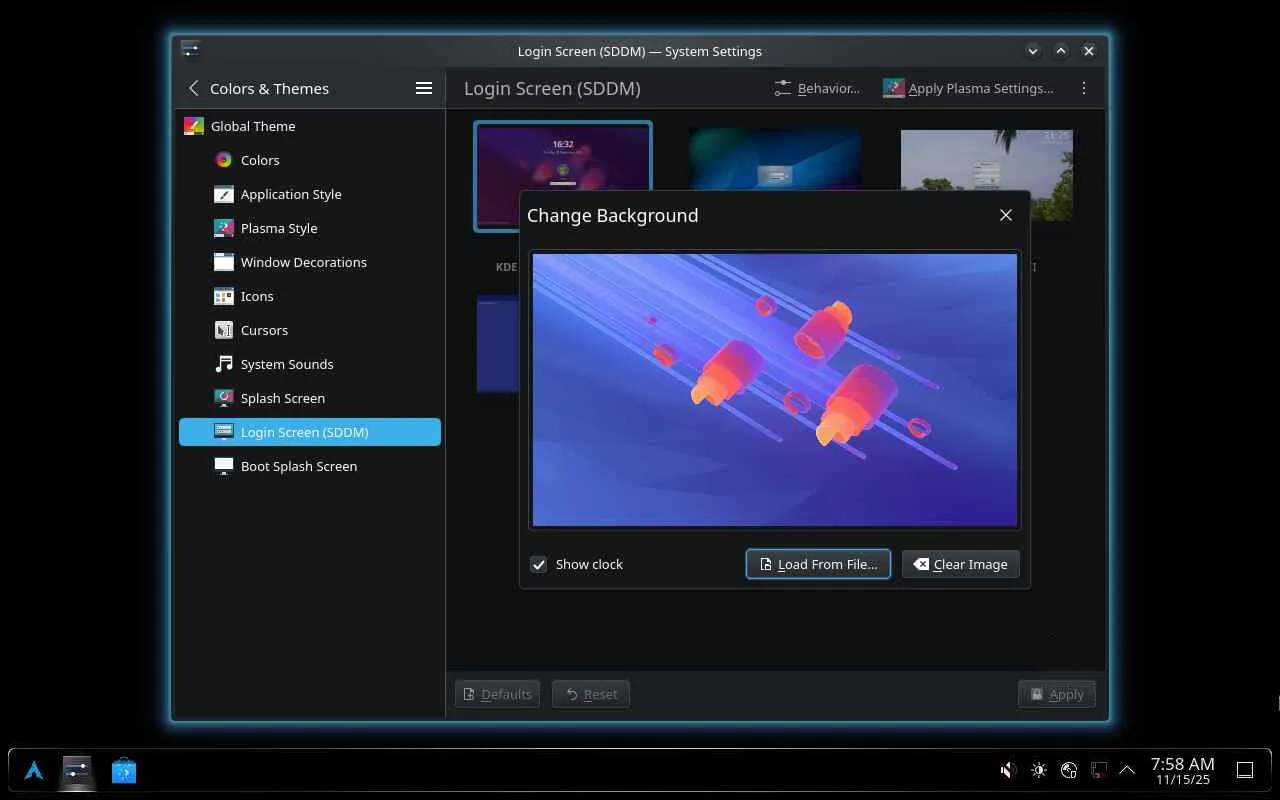1280x800 pixels.
Task: Open Application Style settings icon
Action: click(x=224, y=194)
